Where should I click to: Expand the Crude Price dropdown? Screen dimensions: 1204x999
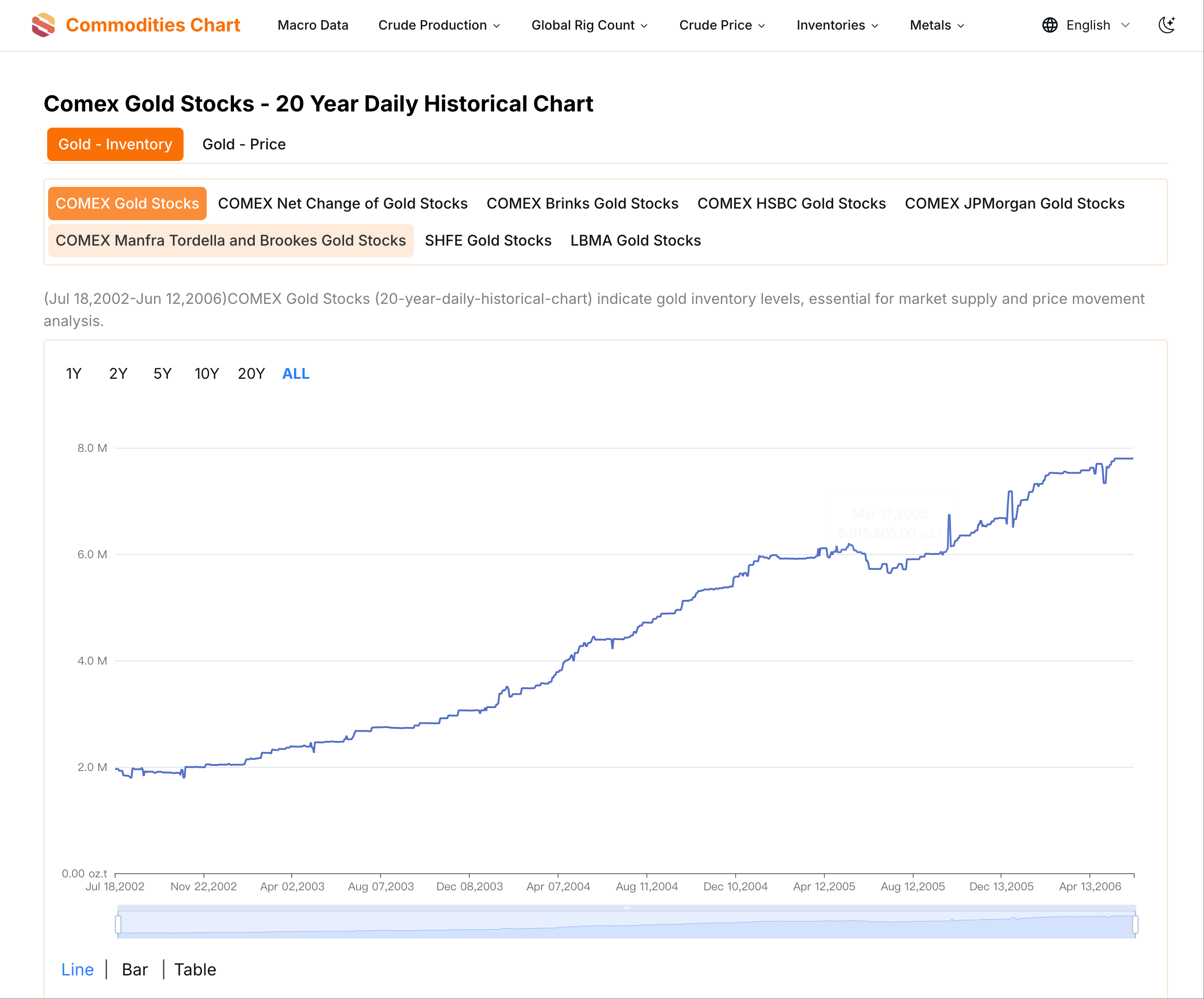point(722,25)
